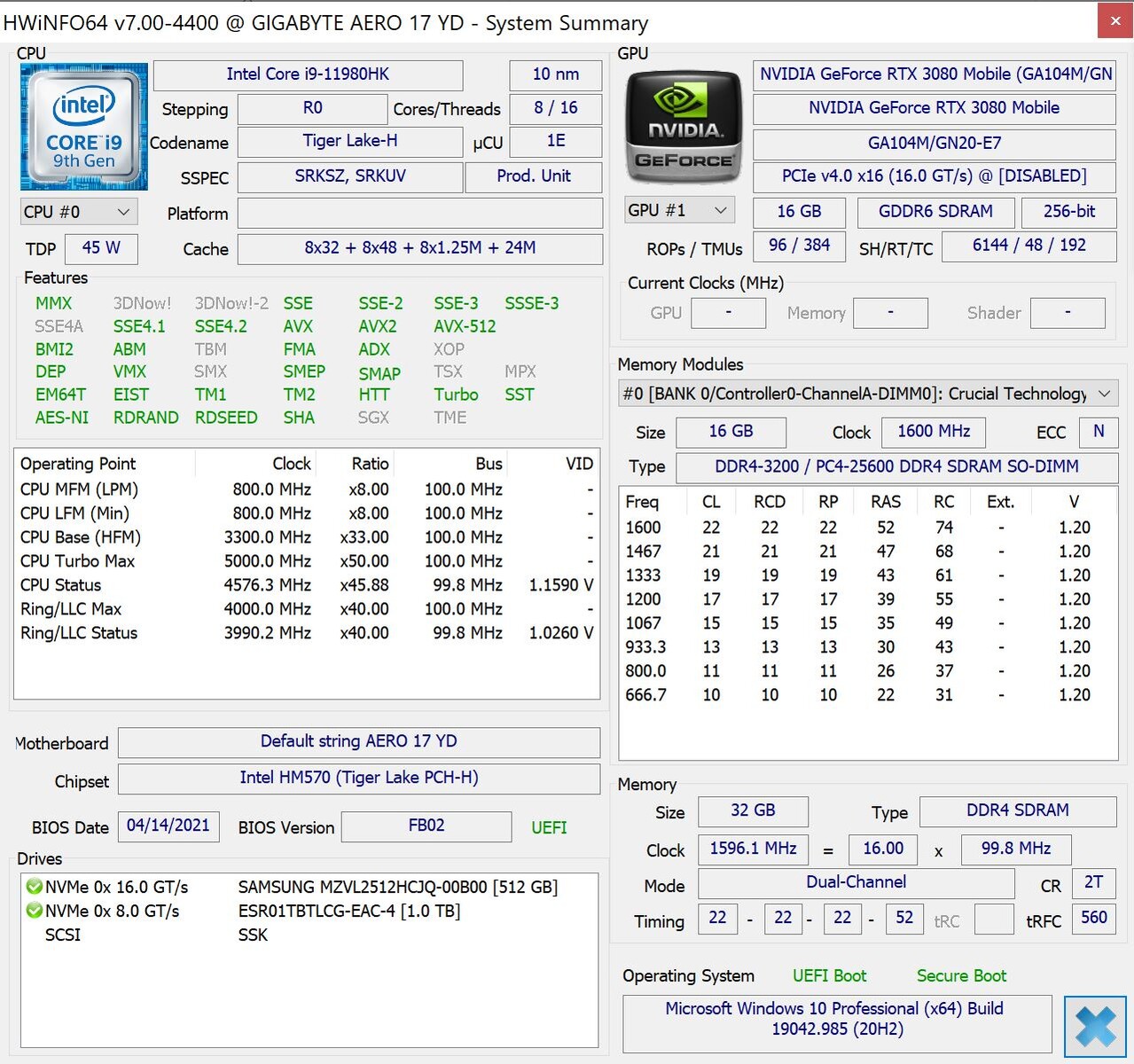Click the empty tRC timing field
Viewport: 1134px width, 1064px height.
point(994,919)
